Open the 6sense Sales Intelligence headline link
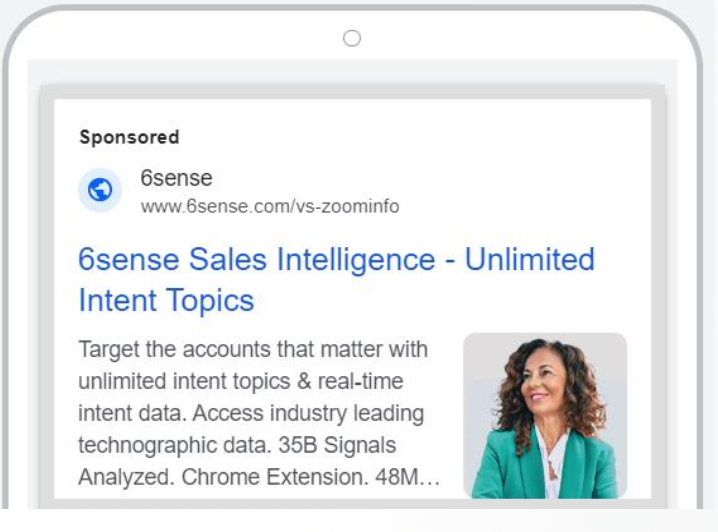This screenshot has width=718, height=532. 336,279
